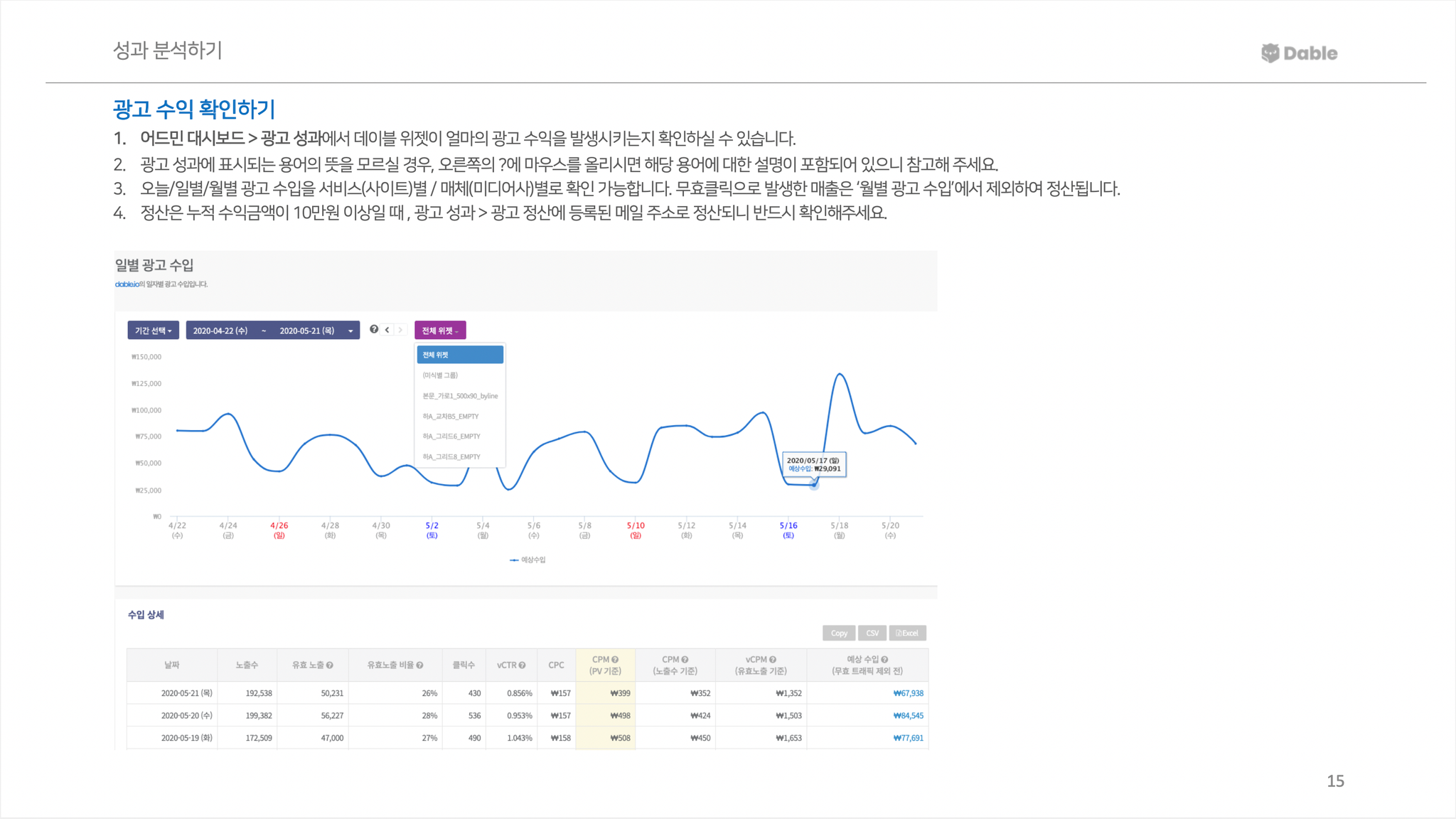Viewport: 1456px width, 819px height.
Task: Click help icon next to vCTR header
Action: 523,665
